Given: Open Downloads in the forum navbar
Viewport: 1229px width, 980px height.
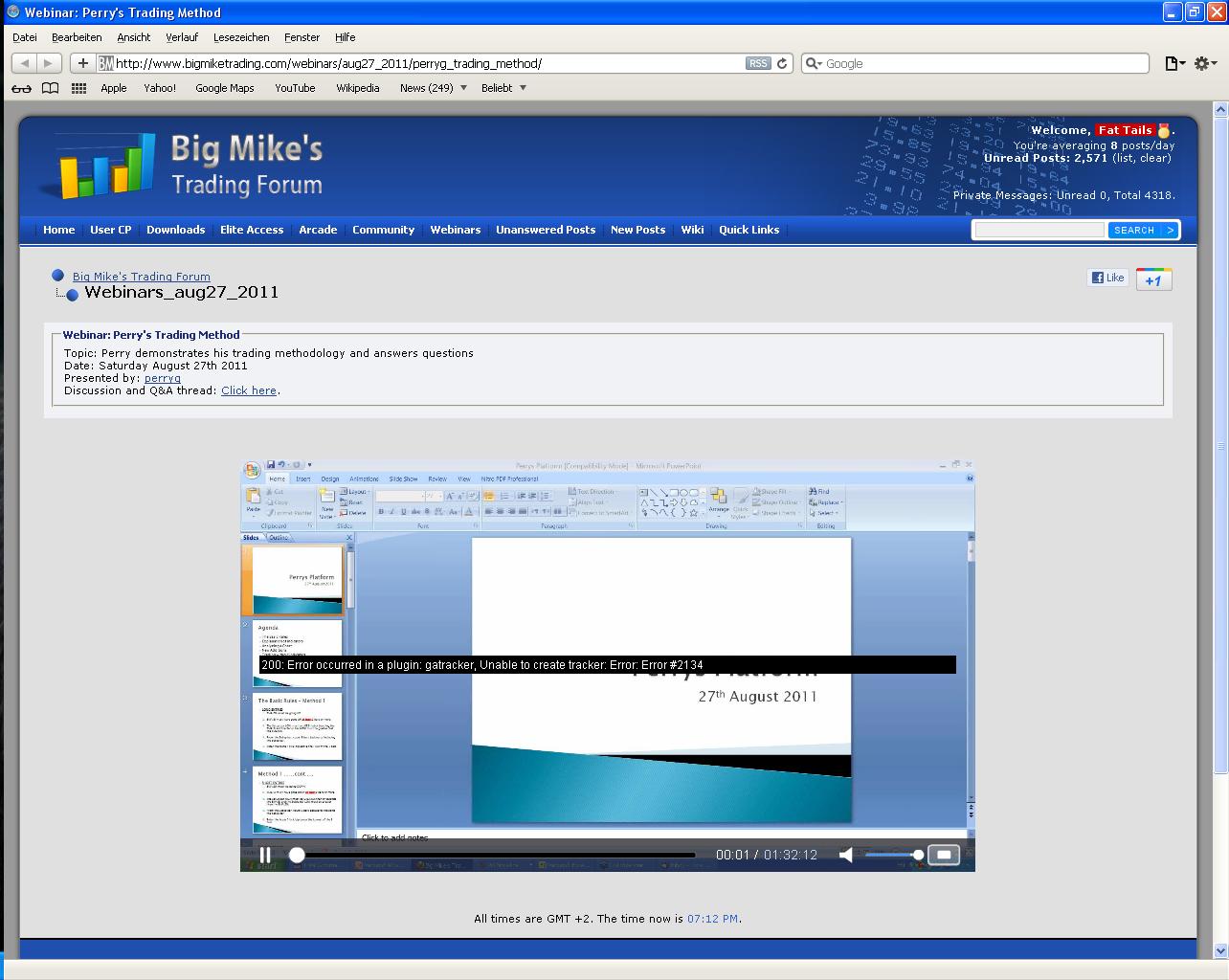Looking at the screenshot, I should coord(176,230).
